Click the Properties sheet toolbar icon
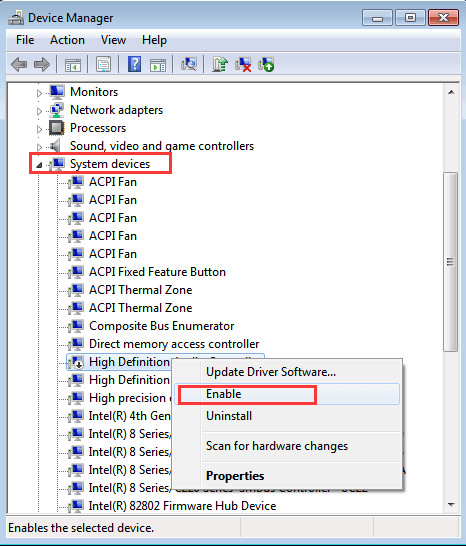Viewport: 466px width, 546px height. tap(103, 64)
